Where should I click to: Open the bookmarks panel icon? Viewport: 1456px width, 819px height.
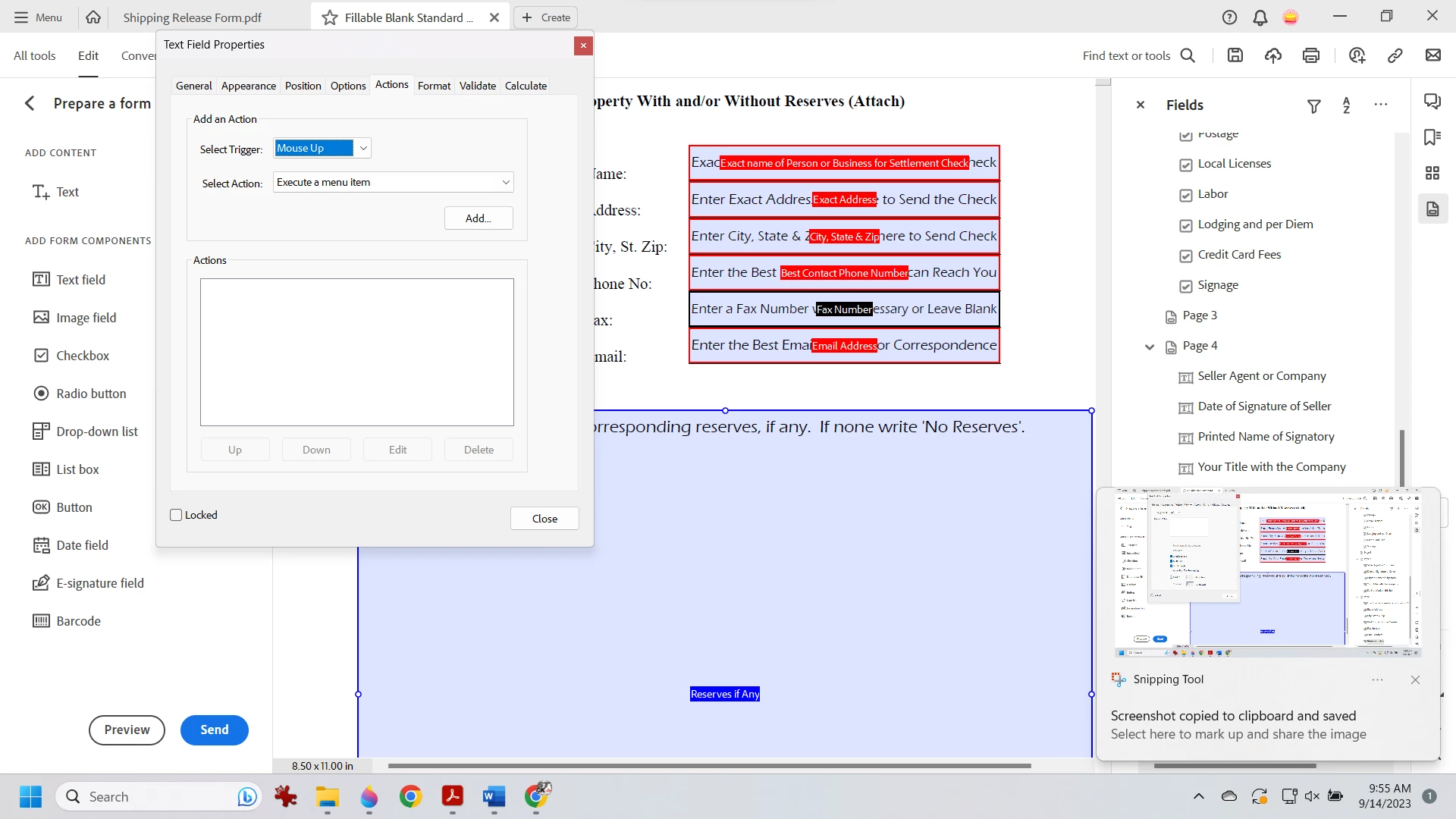tap(1432, 137)
